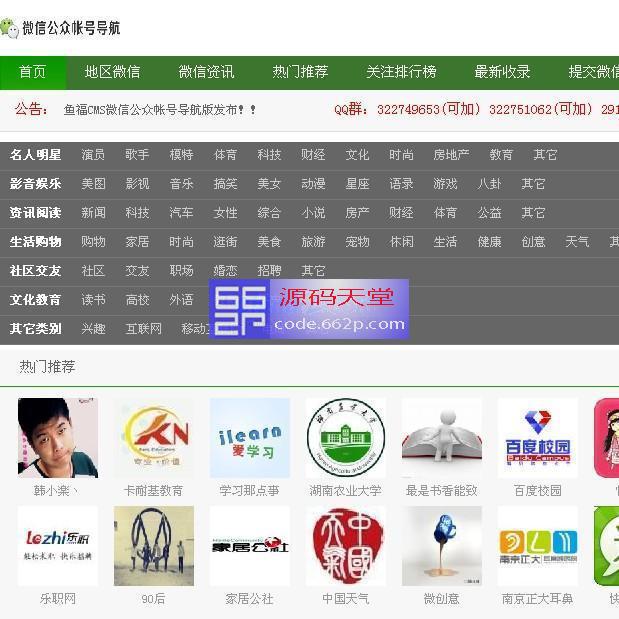Open the 家居公社 logo thumbnail
The width and height of the screenshot is (619, 619).
point(250,546)
